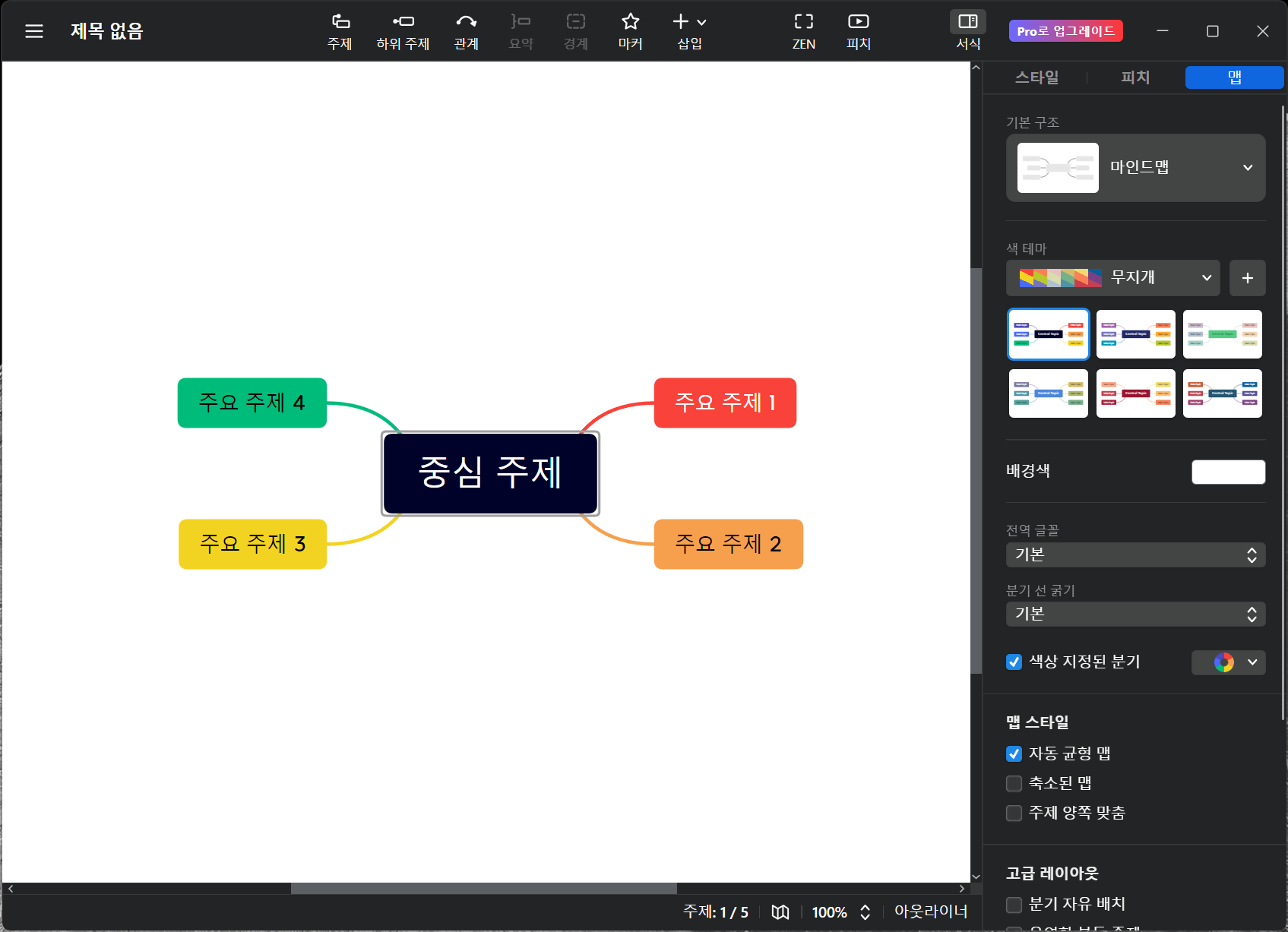
Task: Open the hamburger main menu
Action: (34, 31)
